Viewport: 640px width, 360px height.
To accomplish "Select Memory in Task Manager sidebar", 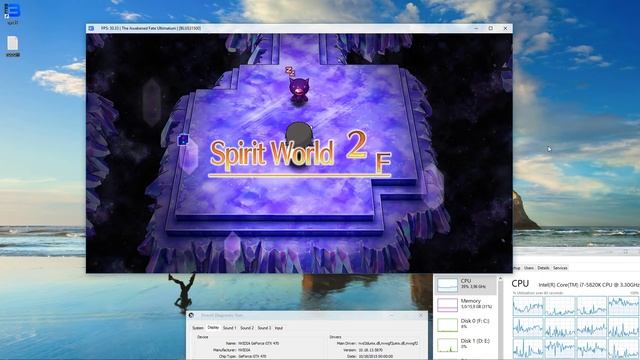I will 465,304.
